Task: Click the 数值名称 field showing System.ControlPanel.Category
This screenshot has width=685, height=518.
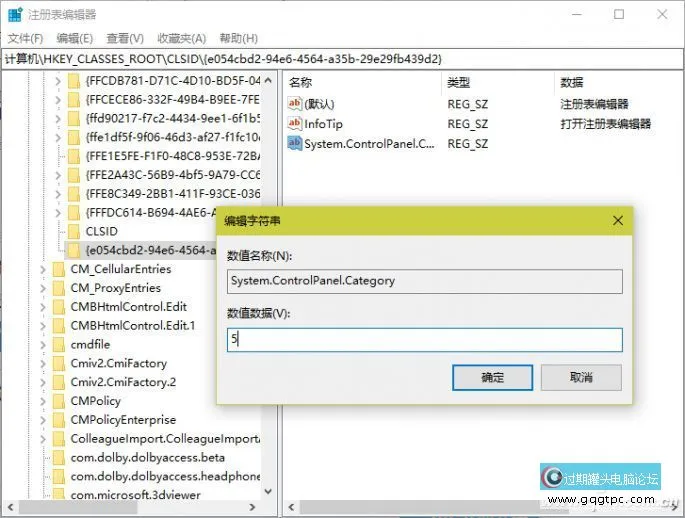Action: click(425, 281)
